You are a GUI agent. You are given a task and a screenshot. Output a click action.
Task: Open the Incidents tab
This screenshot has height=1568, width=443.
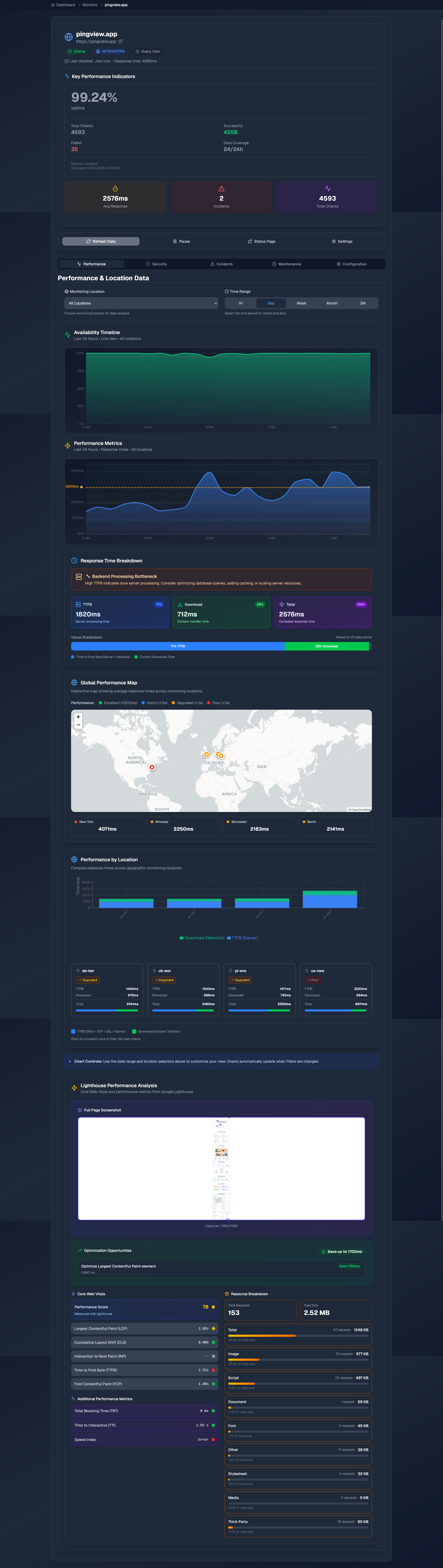(222, 264)
